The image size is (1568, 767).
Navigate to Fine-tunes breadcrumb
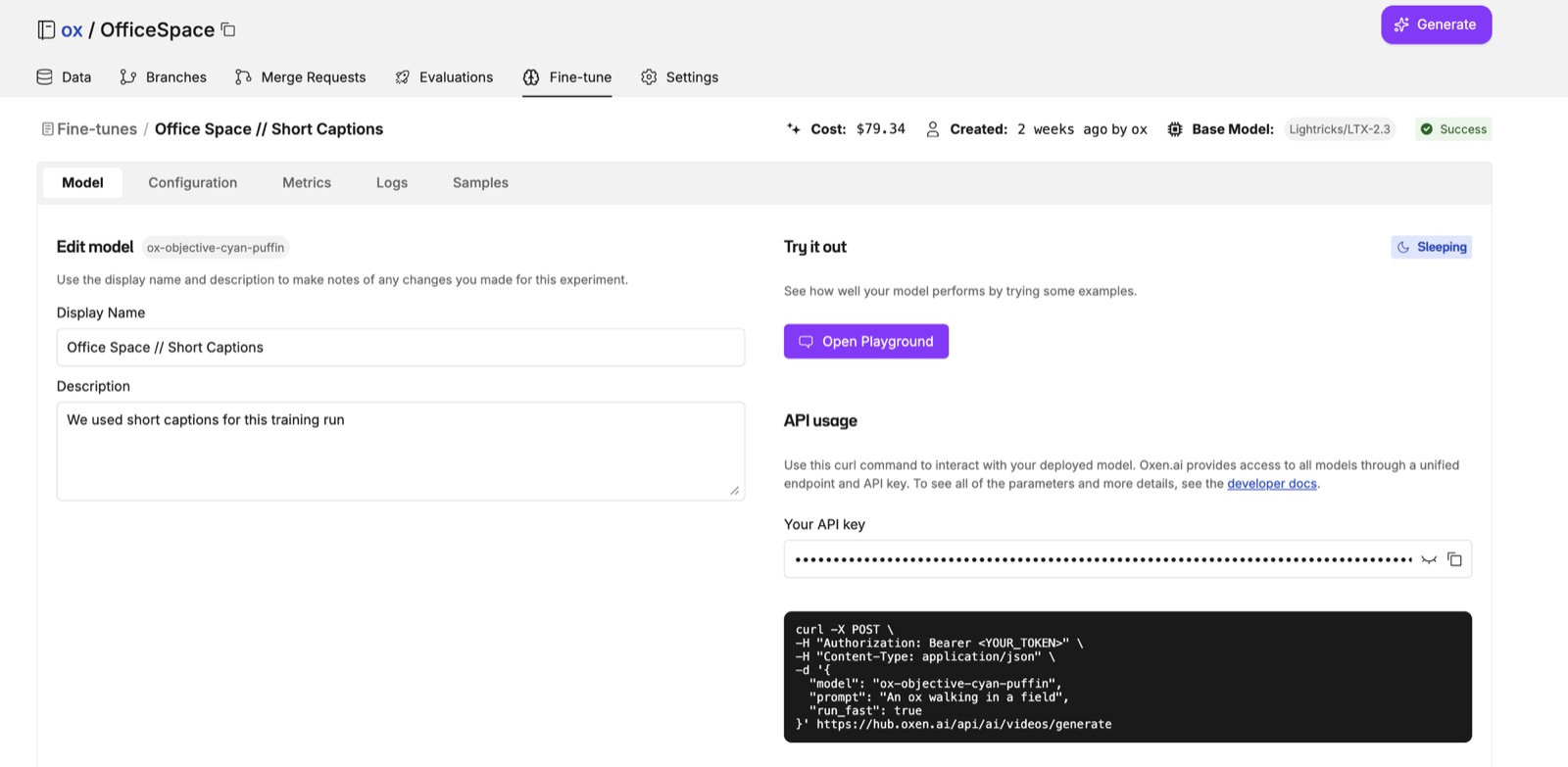(97, 128)
